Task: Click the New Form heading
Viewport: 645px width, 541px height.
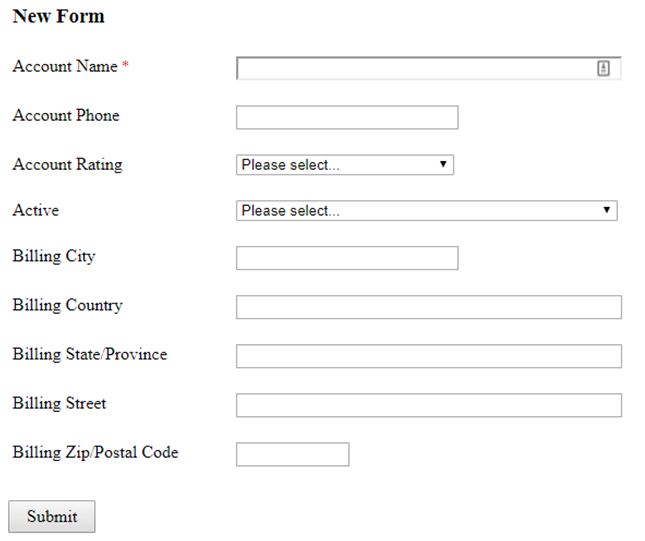Action: [x=58, y=16]
